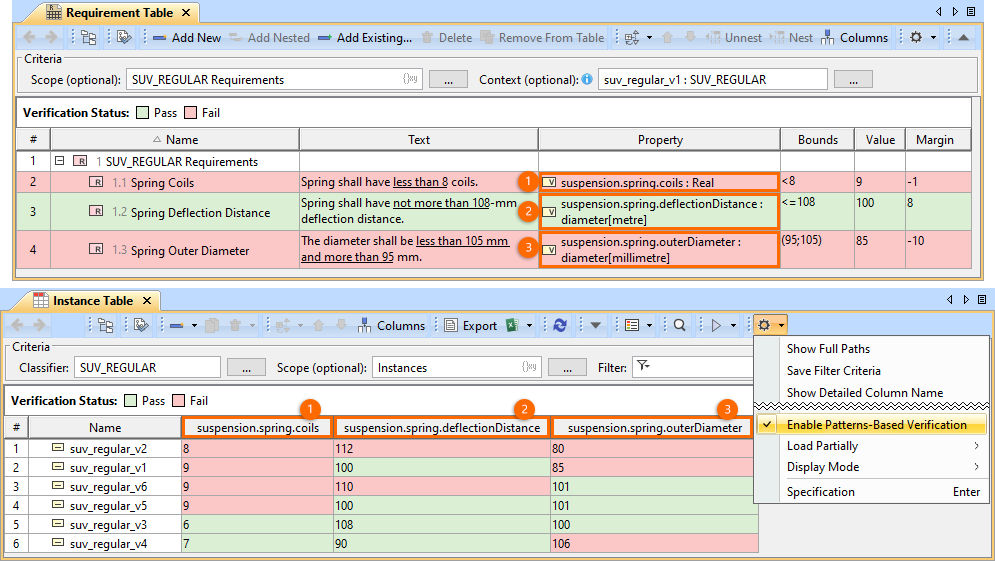The height and width of the screenshot is (561, 995).
Task: Click the Search magnifier icon in Instance Table
Action: [x=679, y=325]
